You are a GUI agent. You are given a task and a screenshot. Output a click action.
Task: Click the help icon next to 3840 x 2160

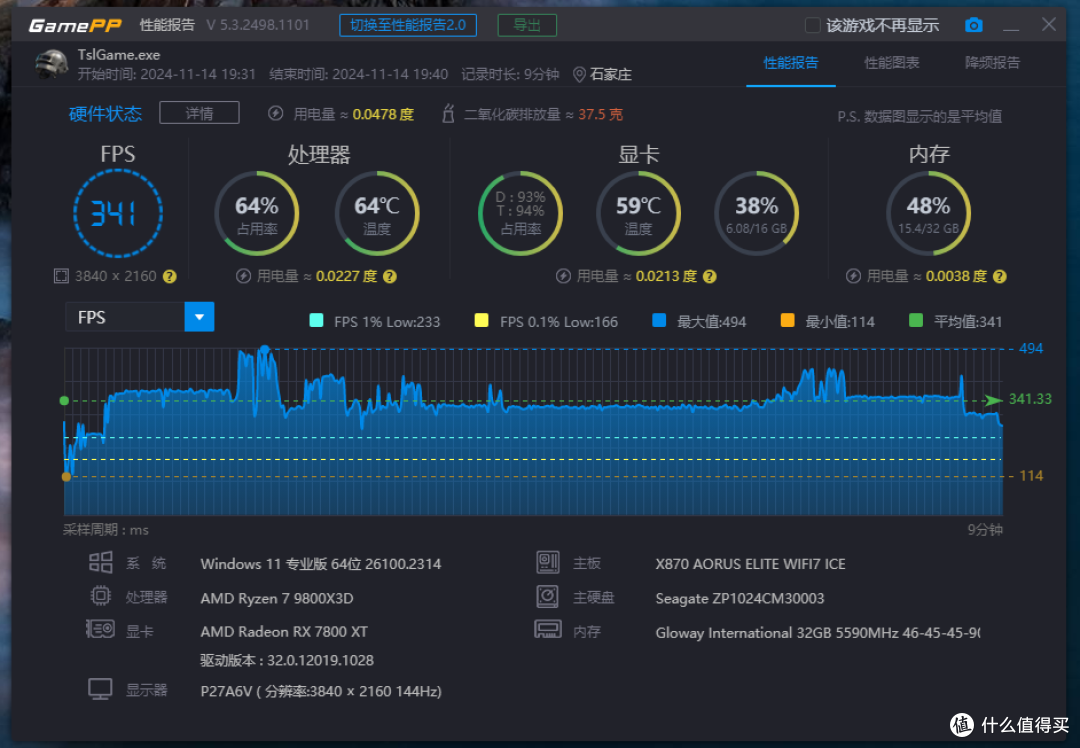pyautogui.click(x=169, y=276)
